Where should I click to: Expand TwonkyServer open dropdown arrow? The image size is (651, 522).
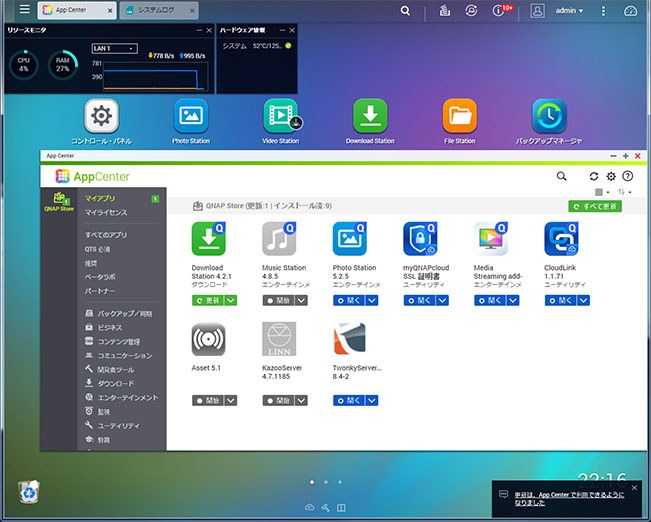click(372, 400)
